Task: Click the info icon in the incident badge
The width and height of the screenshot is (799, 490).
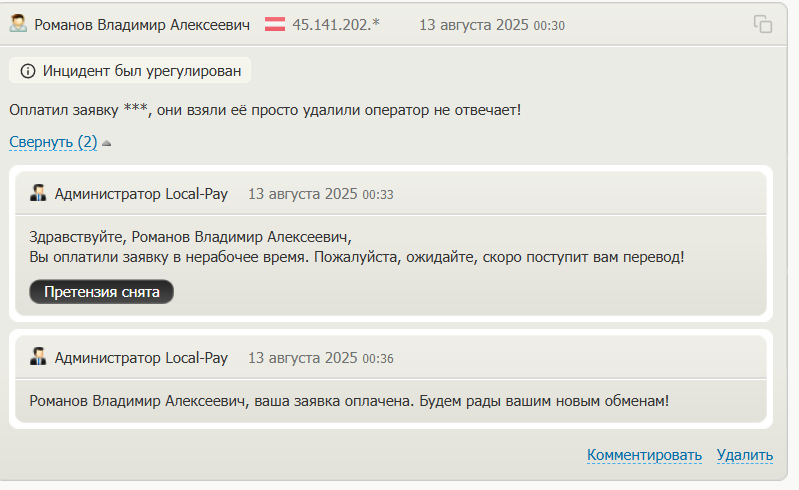Action: point(27,71)
